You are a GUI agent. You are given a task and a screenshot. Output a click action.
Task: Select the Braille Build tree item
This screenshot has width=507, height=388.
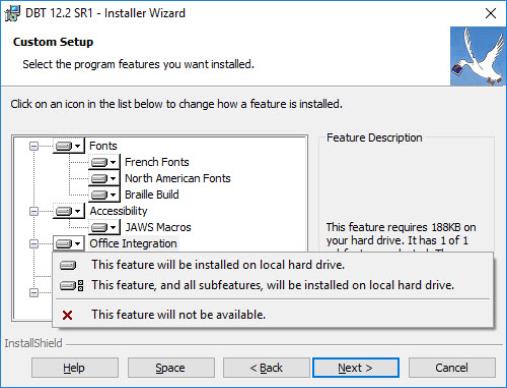pyautogui.click(x=152, y=195)
